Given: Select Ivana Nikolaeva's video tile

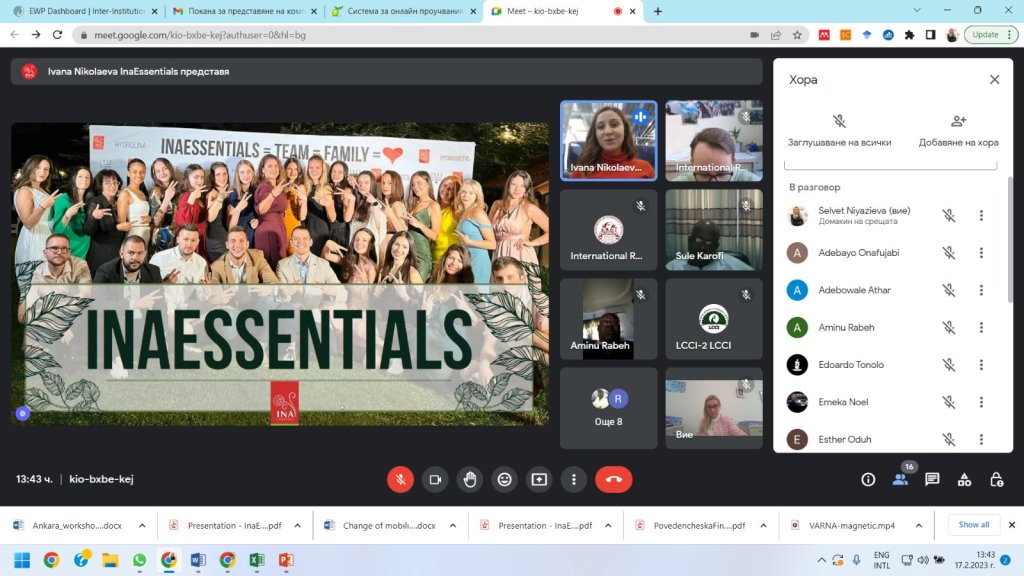Looking at the screenshot, I should (x=608, y=140).
